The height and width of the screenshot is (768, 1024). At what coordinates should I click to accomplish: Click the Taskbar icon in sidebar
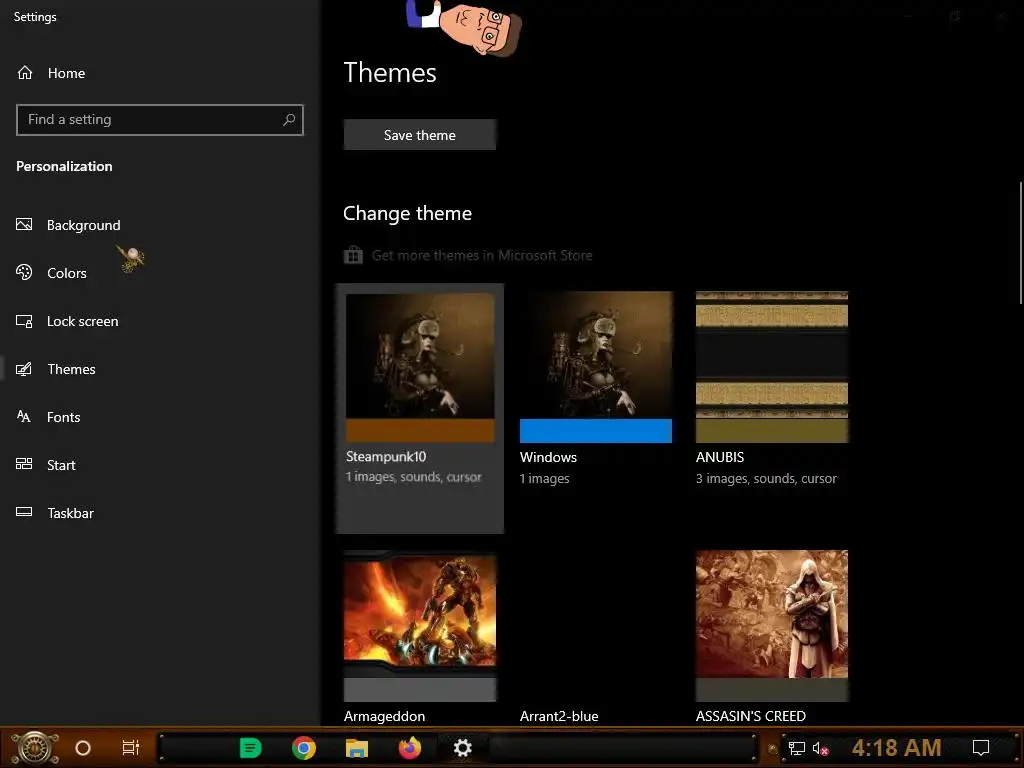[x=24, y=512]
